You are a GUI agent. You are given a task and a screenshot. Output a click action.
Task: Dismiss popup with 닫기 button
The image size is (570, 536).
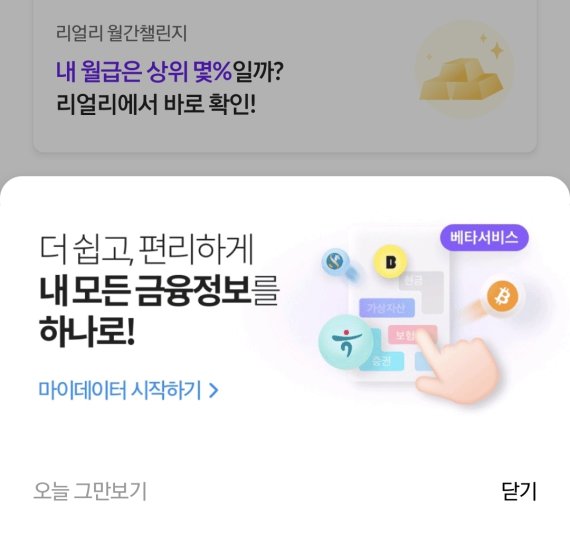[519, 491]
